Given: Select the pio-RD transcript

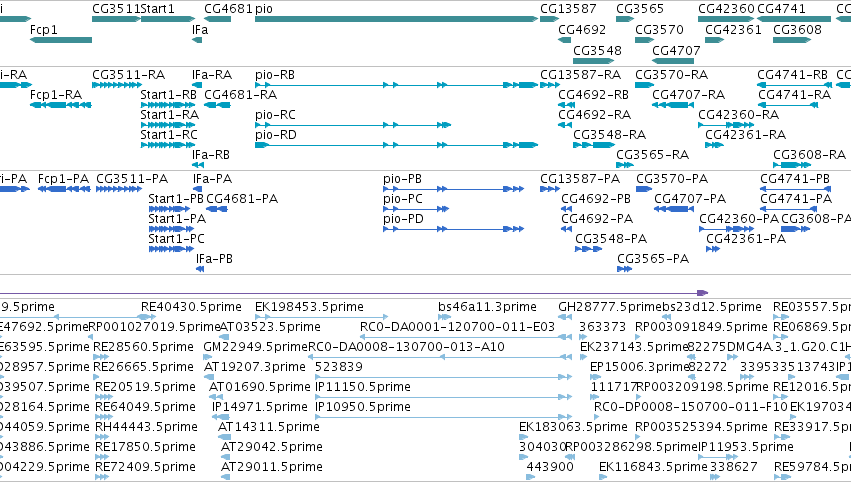Looking at the screenshot, I should (x=397, y=145).
